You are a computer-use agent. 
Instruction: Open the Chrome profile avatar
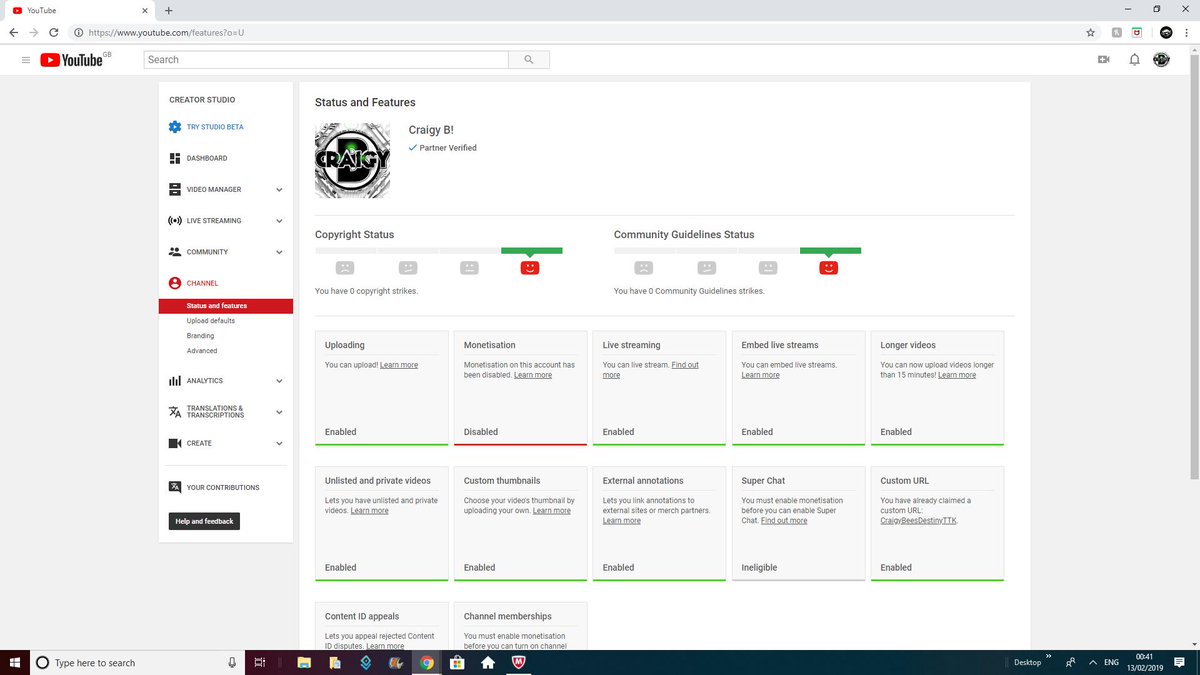(1165, 32)
